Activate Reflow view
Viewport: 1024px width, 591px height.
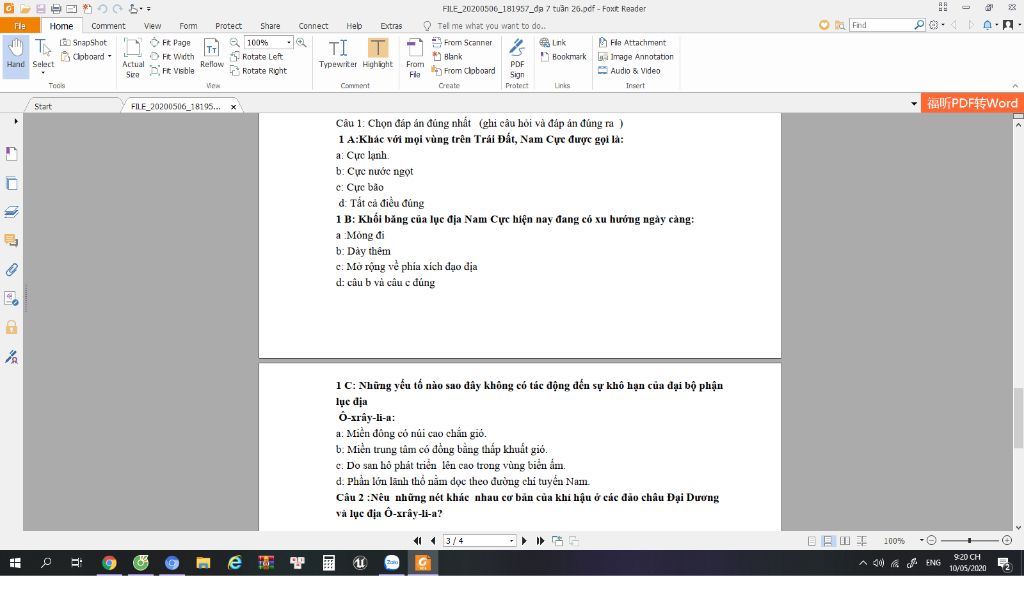212,54
